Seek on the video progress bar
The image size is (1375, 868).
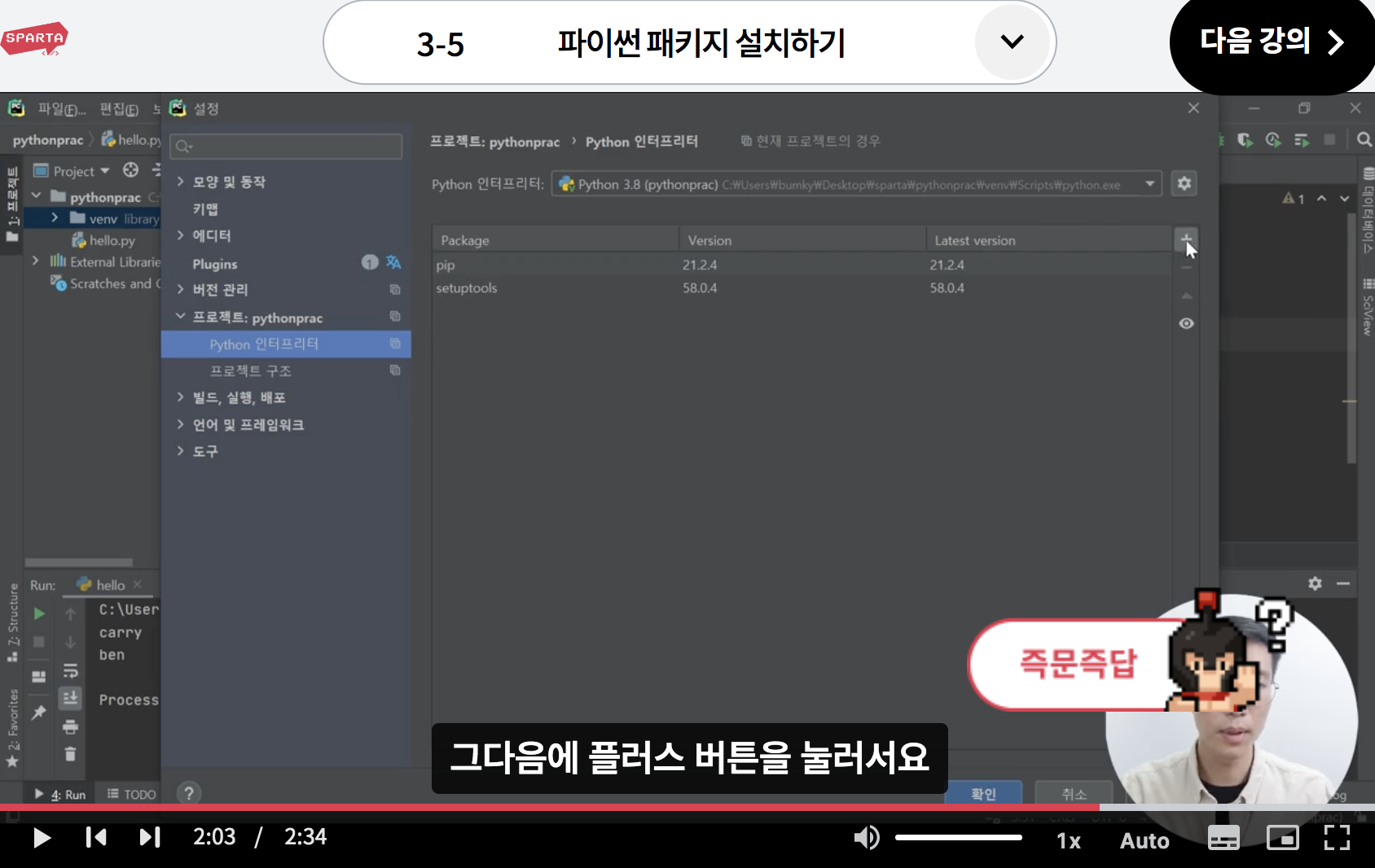tap(687, 807)
